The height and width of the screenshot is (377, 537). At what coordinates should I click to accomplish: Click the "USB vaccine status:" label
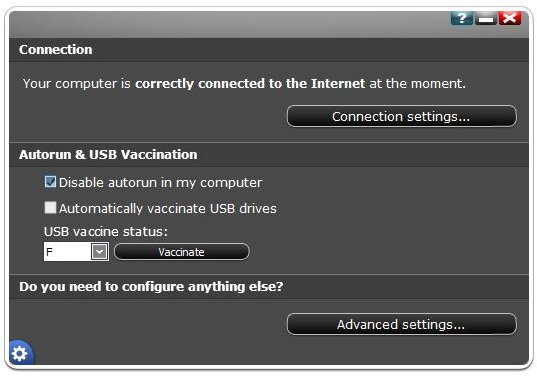[x=106, y=232]
